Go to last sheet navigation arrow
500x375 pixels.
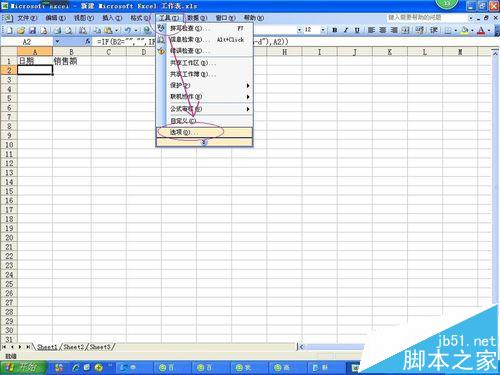(x=28, y=347)
